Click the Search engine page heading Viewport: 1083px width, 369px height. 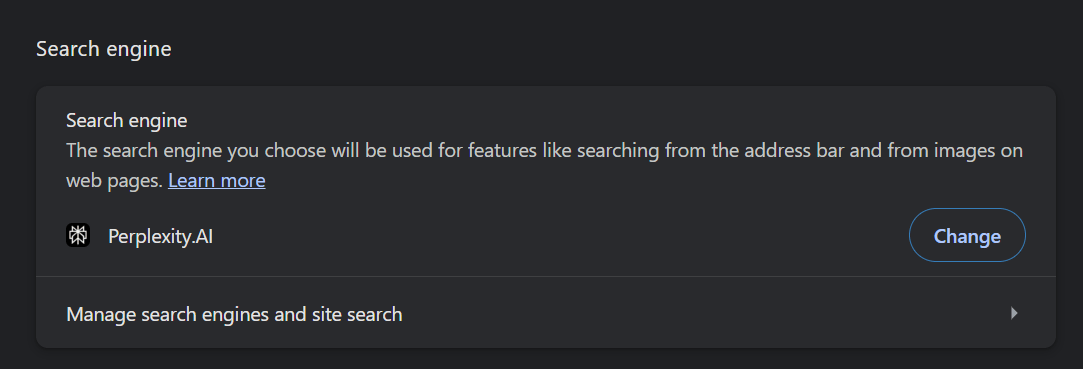pyautogui.click(x=104, y=49)
